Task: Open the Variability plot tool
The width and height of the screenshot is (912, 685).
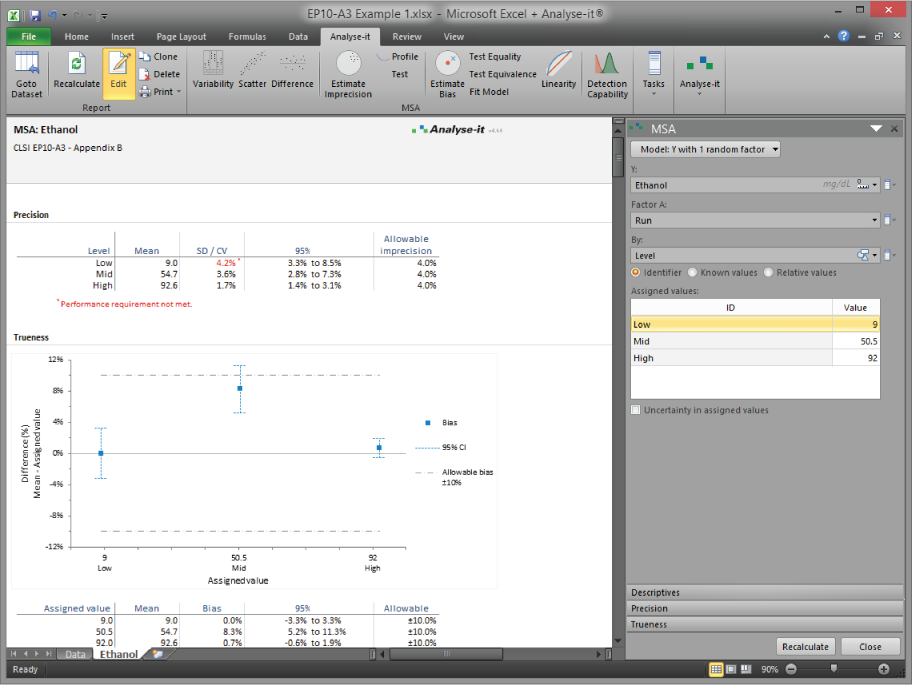Action: pyautogui.click(x=212, y=70)
